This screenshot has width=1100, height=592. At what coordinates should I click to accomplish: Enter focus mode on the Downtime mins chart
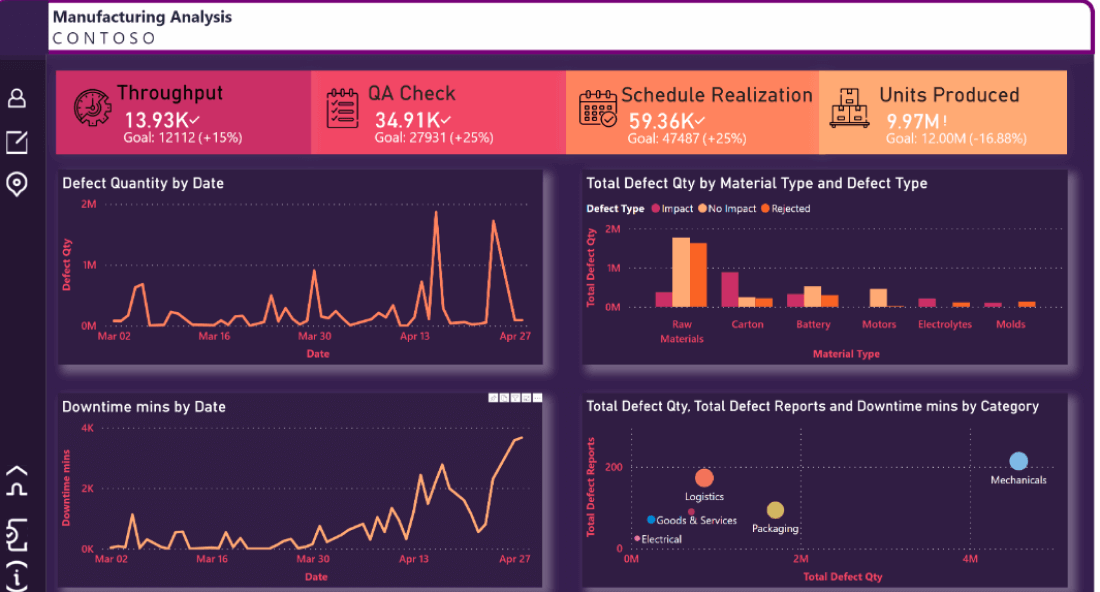[524, 397]
